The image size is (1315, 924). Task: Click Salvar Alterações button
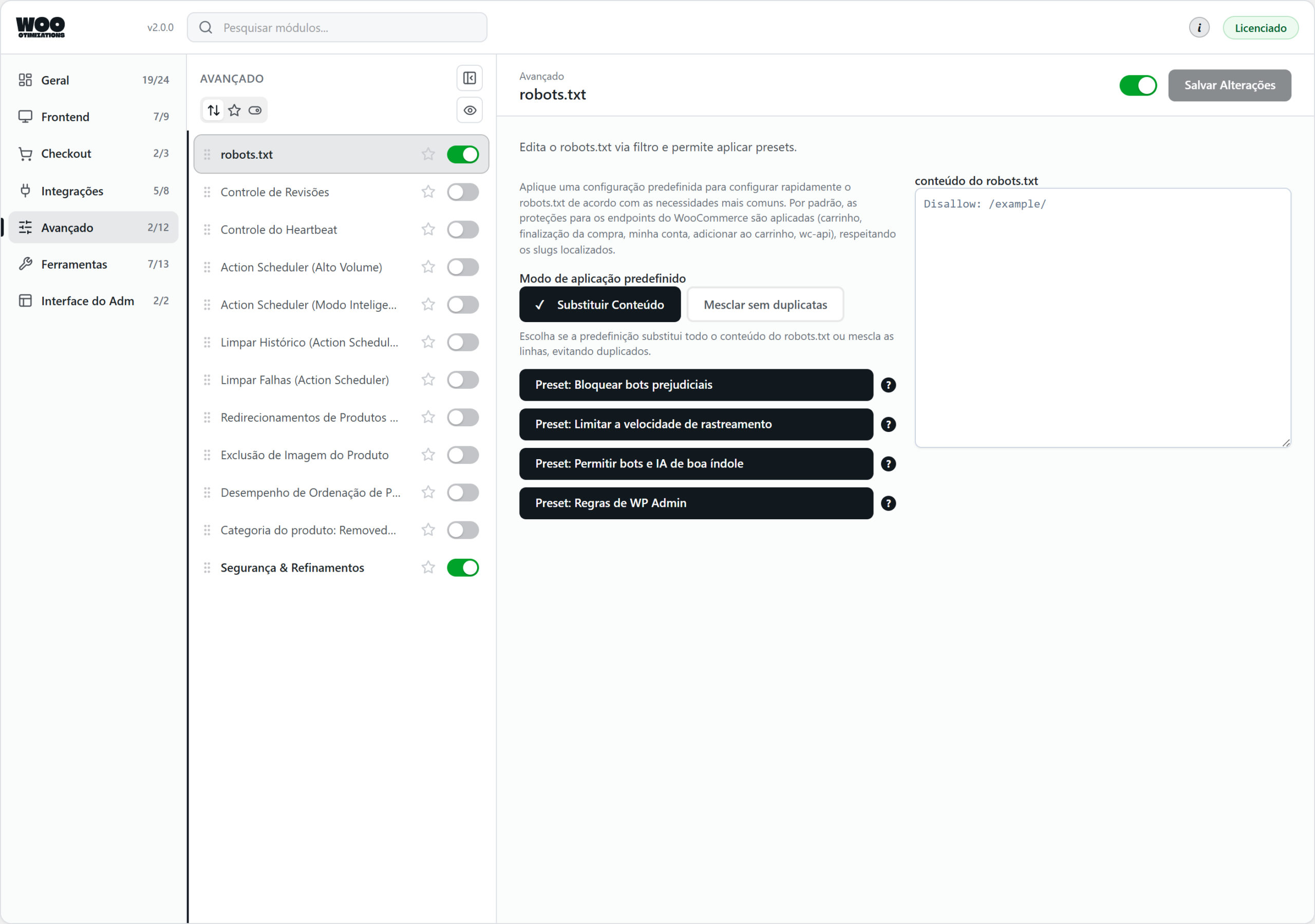click(1229, 85)
